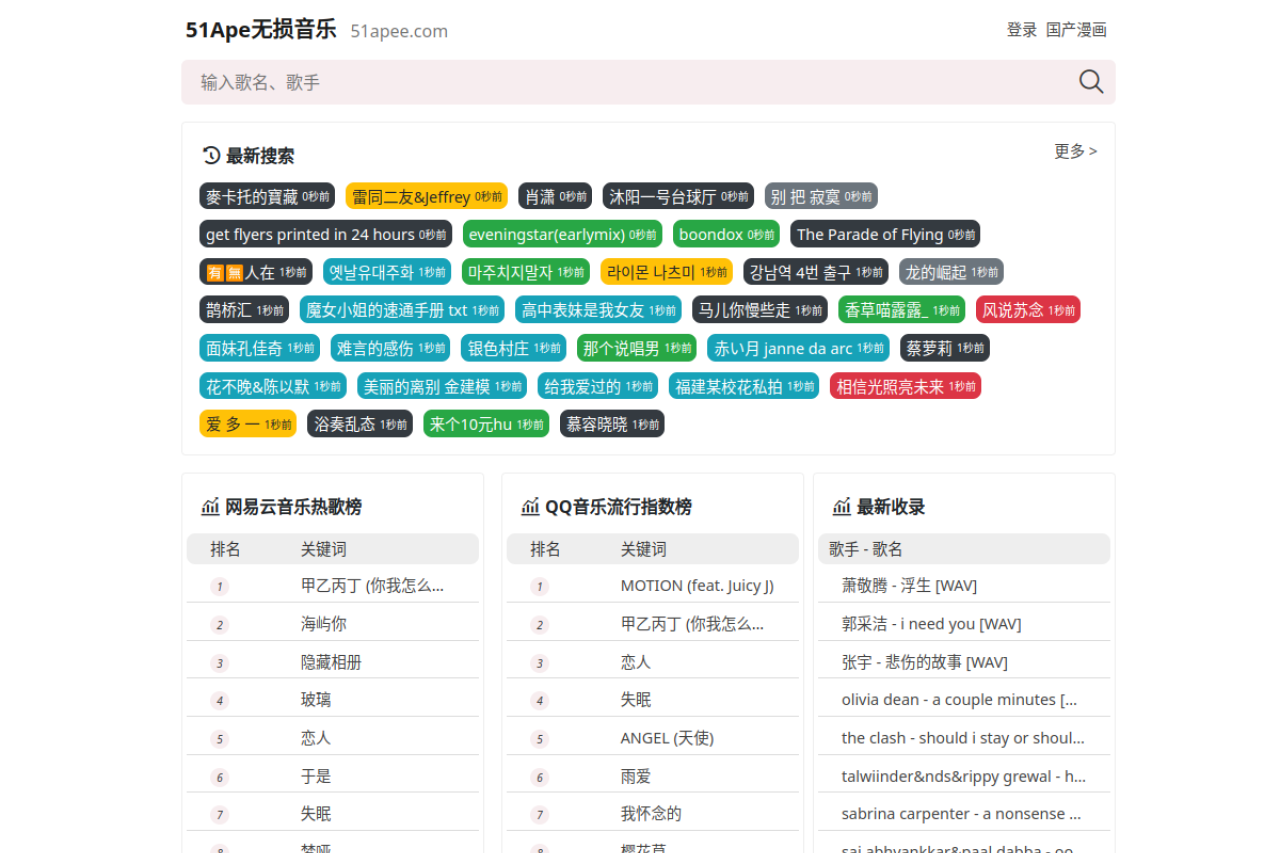The image size is (1280, 853).
Task: Click the chart icon beside 网易云音乐热歌榜
Action: pos(210,507)
